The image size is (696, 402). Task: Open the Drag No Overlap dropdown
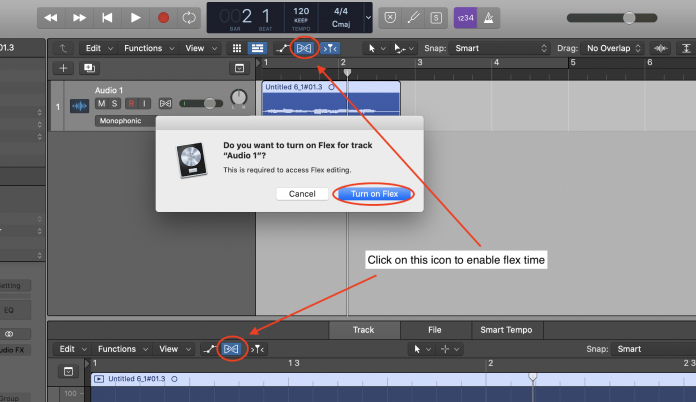[x=613, y=48]
